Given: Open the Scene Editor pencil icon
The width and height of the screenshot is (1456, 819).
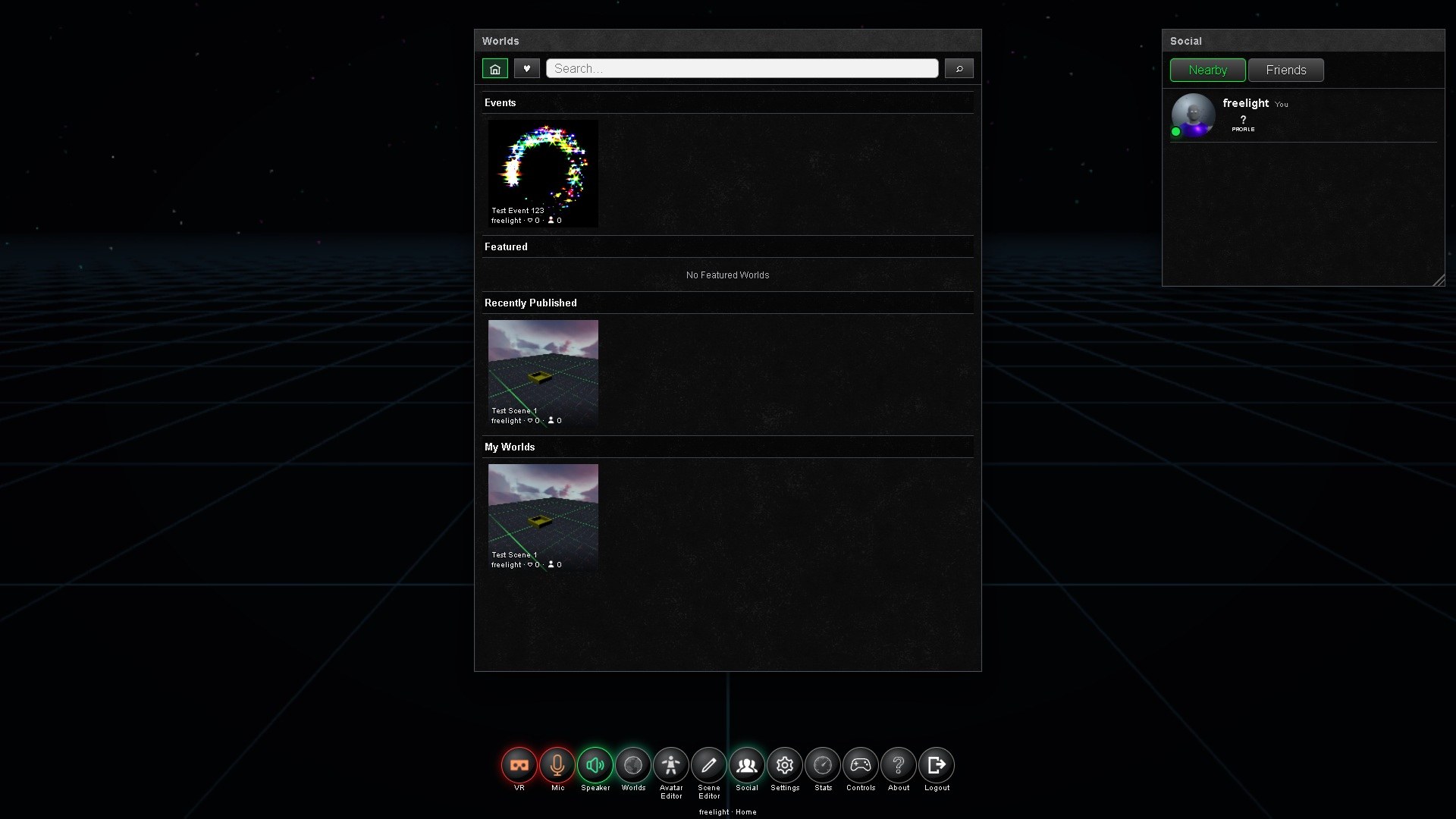Looking at the screenshot, I should click(x=709, y=765).
